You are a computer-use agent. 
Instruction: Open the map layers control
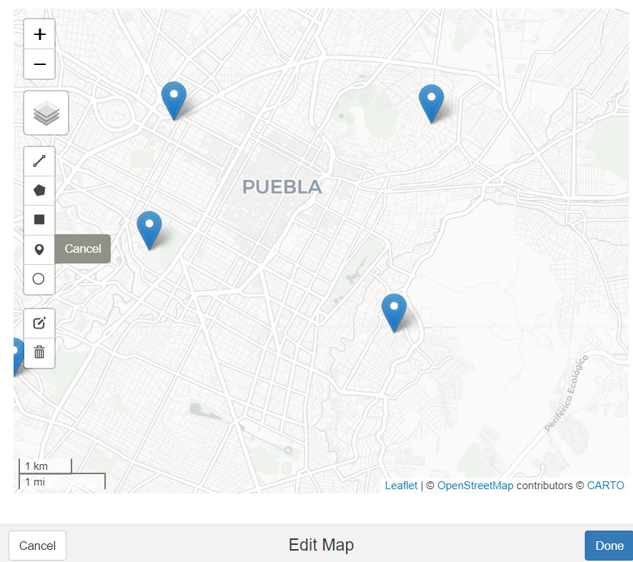point(46,114)
